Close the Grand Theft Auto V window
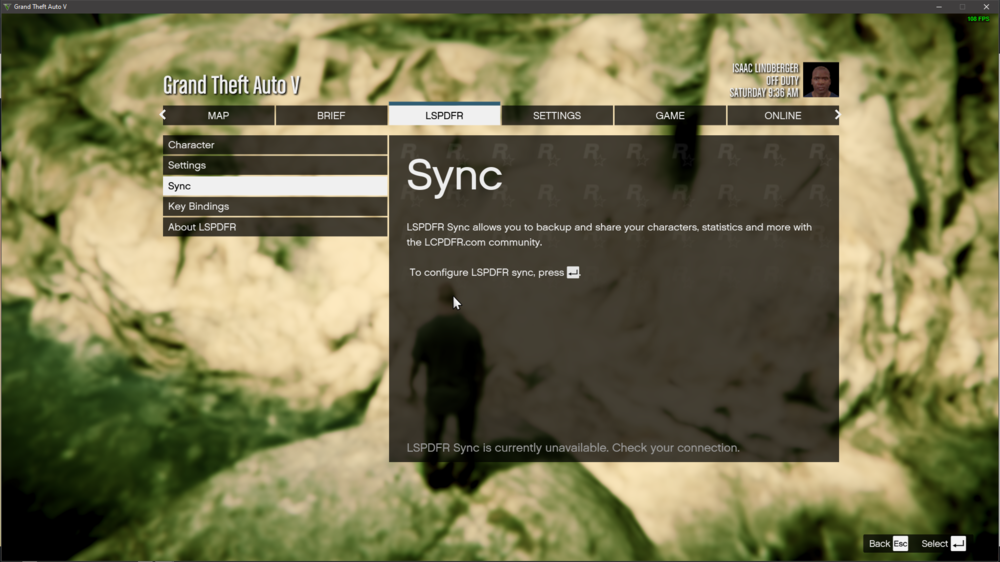Screen dimensions: 1000x562 click(x=986, y=6)
